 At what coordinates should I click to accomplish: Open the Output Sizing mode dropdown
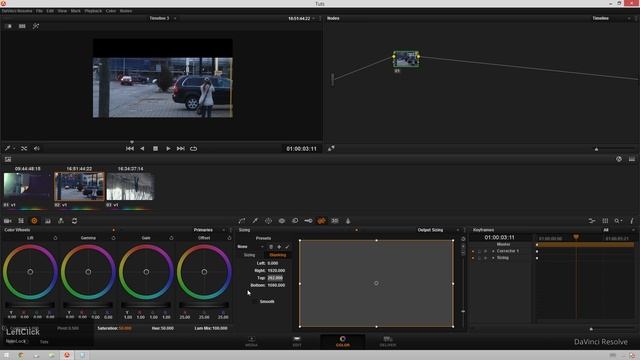458,230
